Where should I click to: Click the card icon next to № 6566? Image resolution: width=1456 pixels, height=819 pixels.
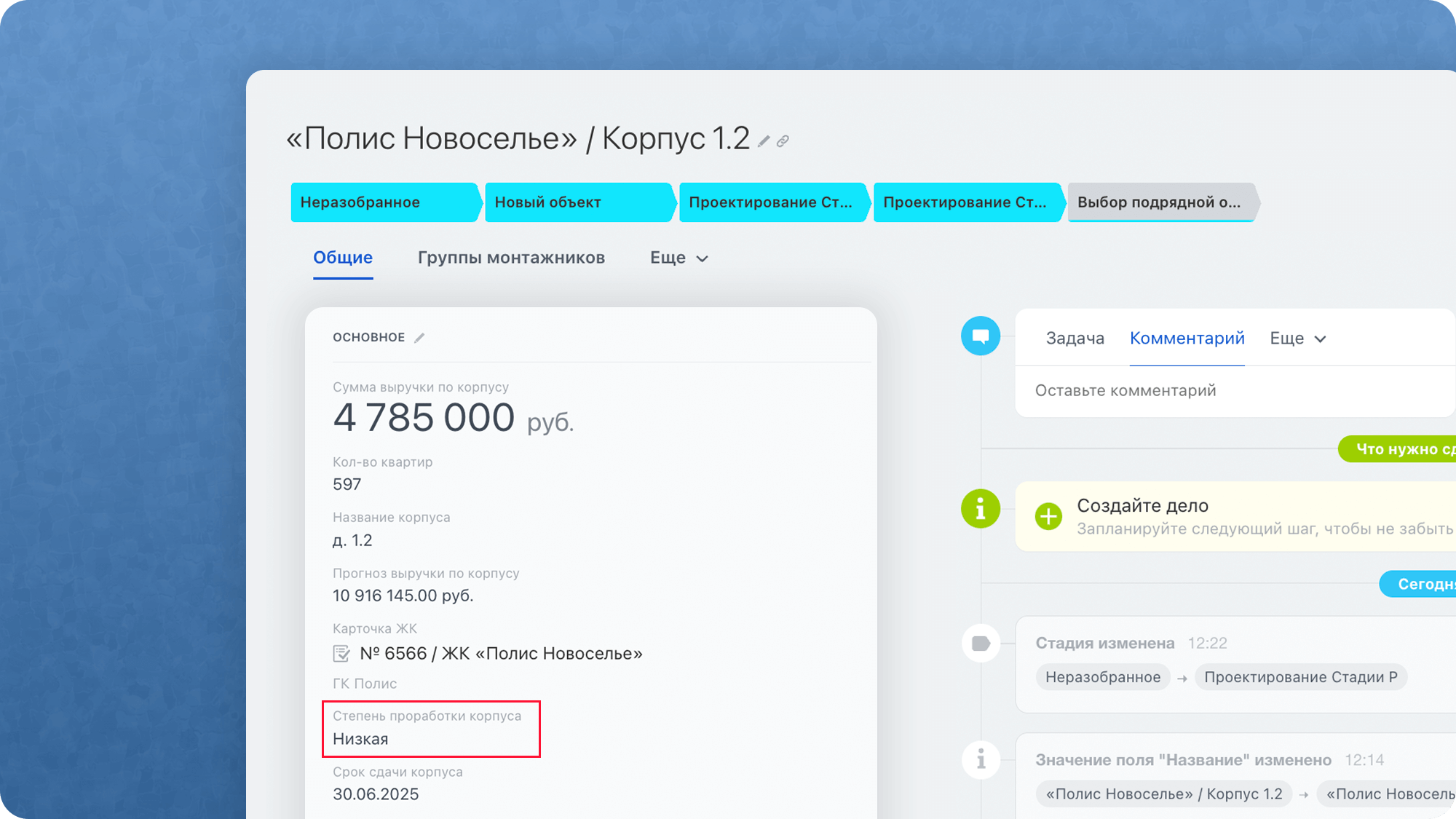(x=342, y=653)
